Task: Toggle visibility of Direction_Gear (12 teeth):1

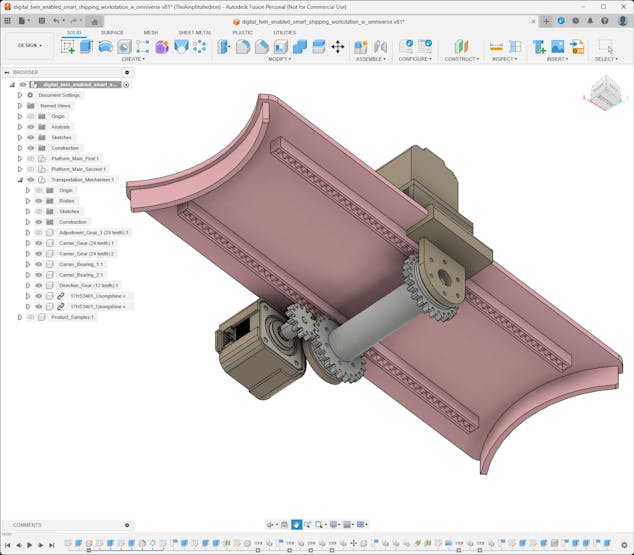Action: [38, 285]
